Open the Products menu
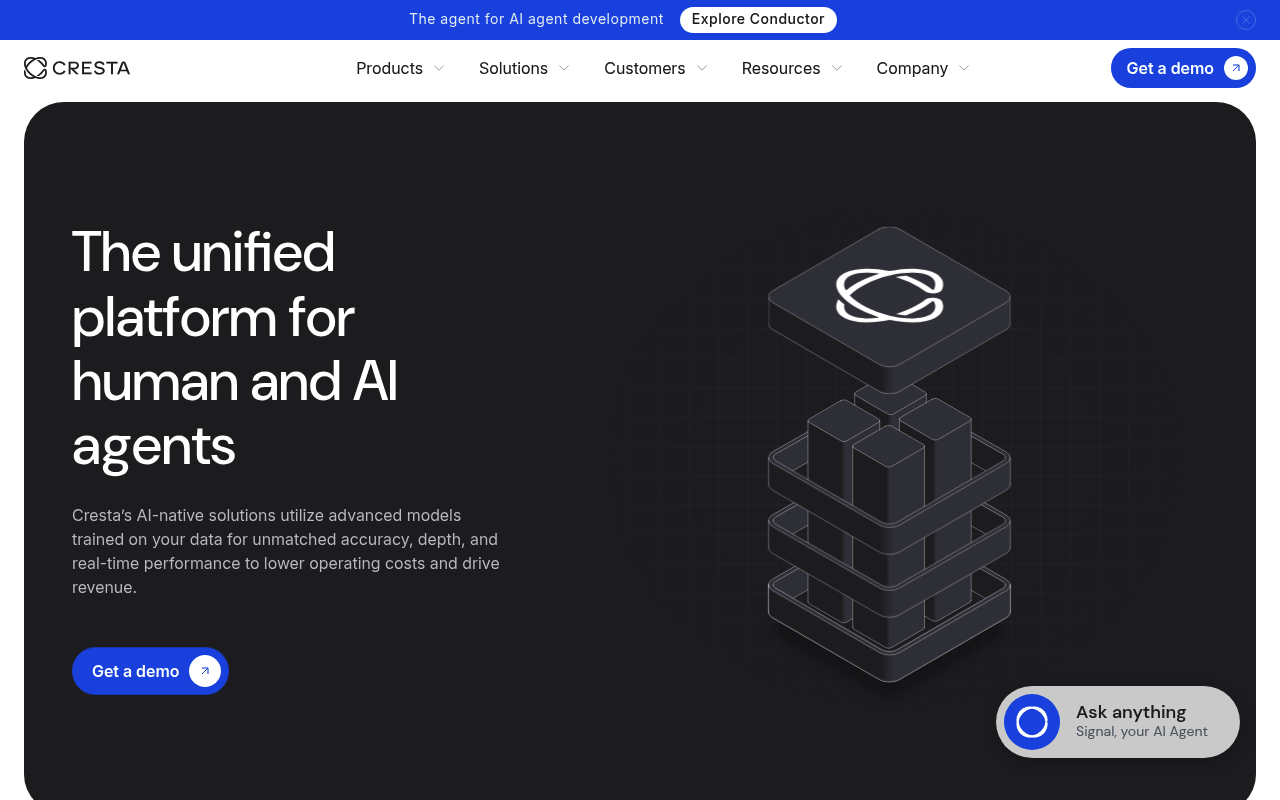 [389, 68]
